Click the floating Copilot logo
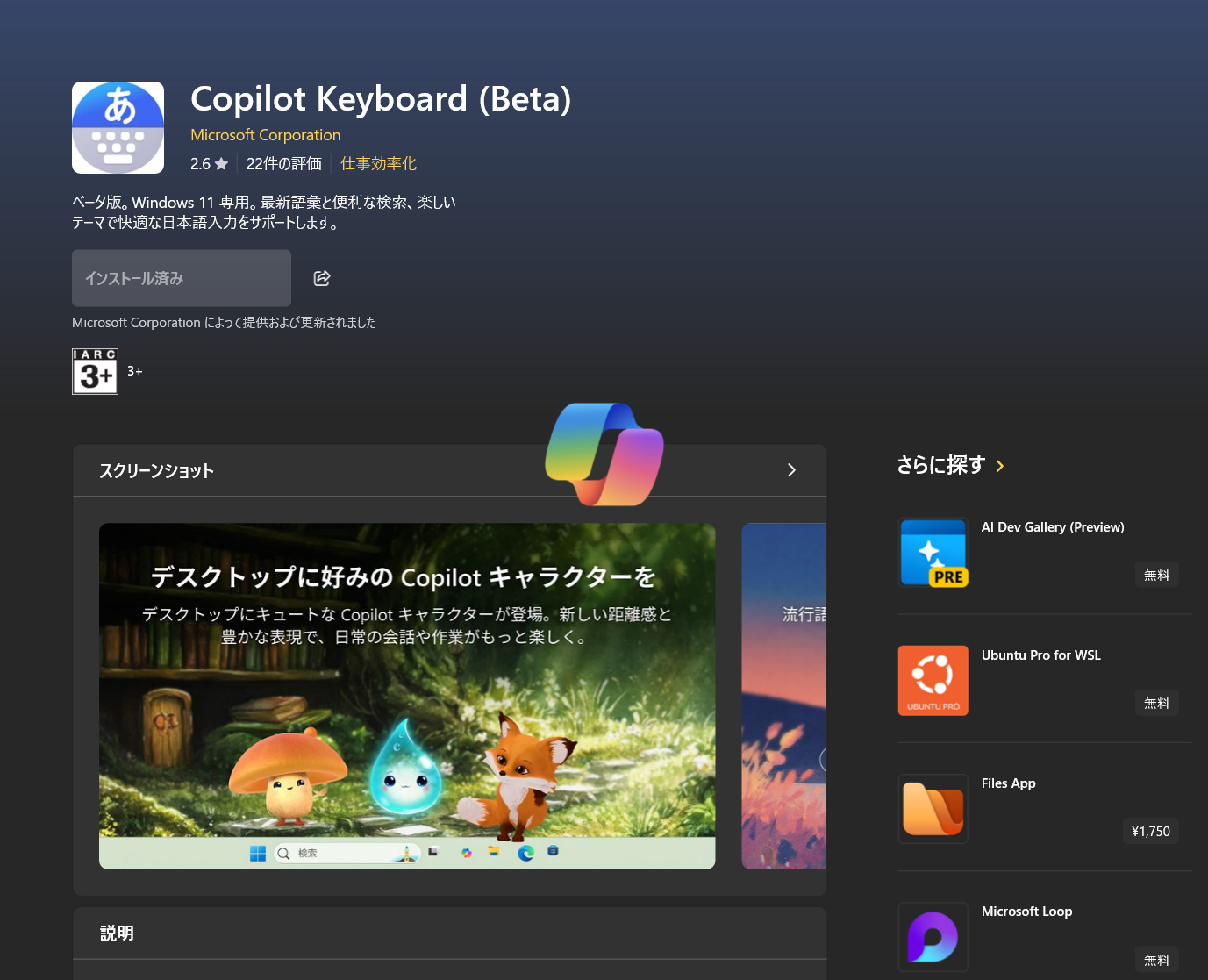The width and height of the screenshot is (1208, 980). click(x=604, y=454)
